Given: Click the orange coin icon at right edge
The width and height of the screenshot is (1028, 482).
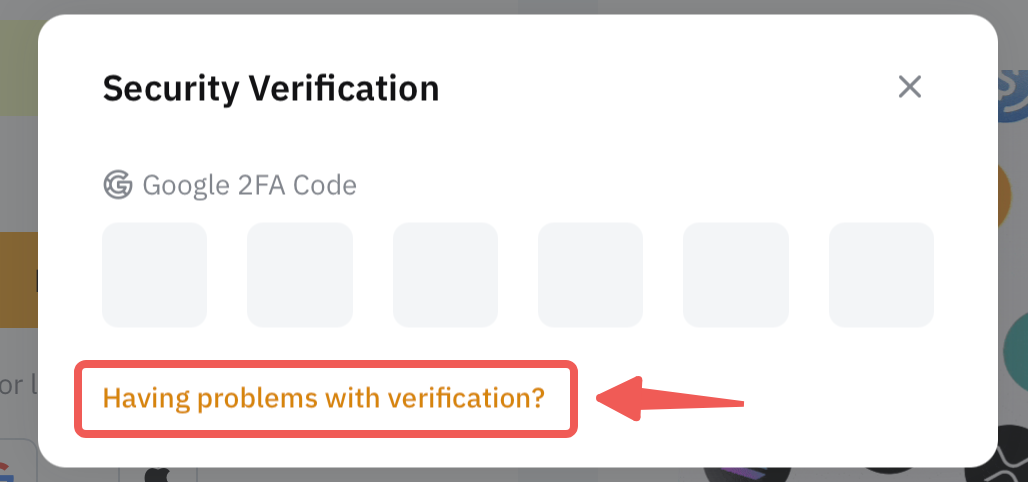Looking at the screenshot, I should tap(1013, 197).
